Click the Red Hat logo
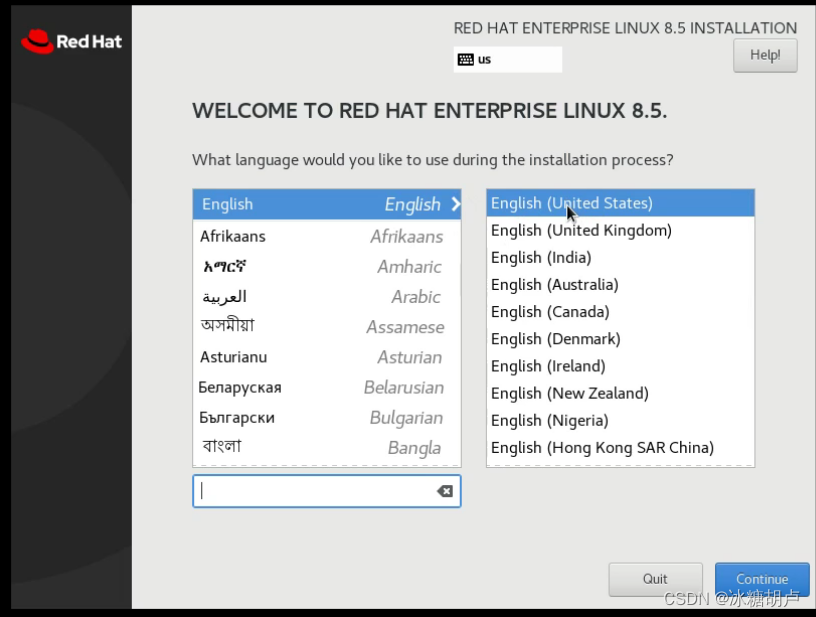816x617 pixels. (70, 41)
